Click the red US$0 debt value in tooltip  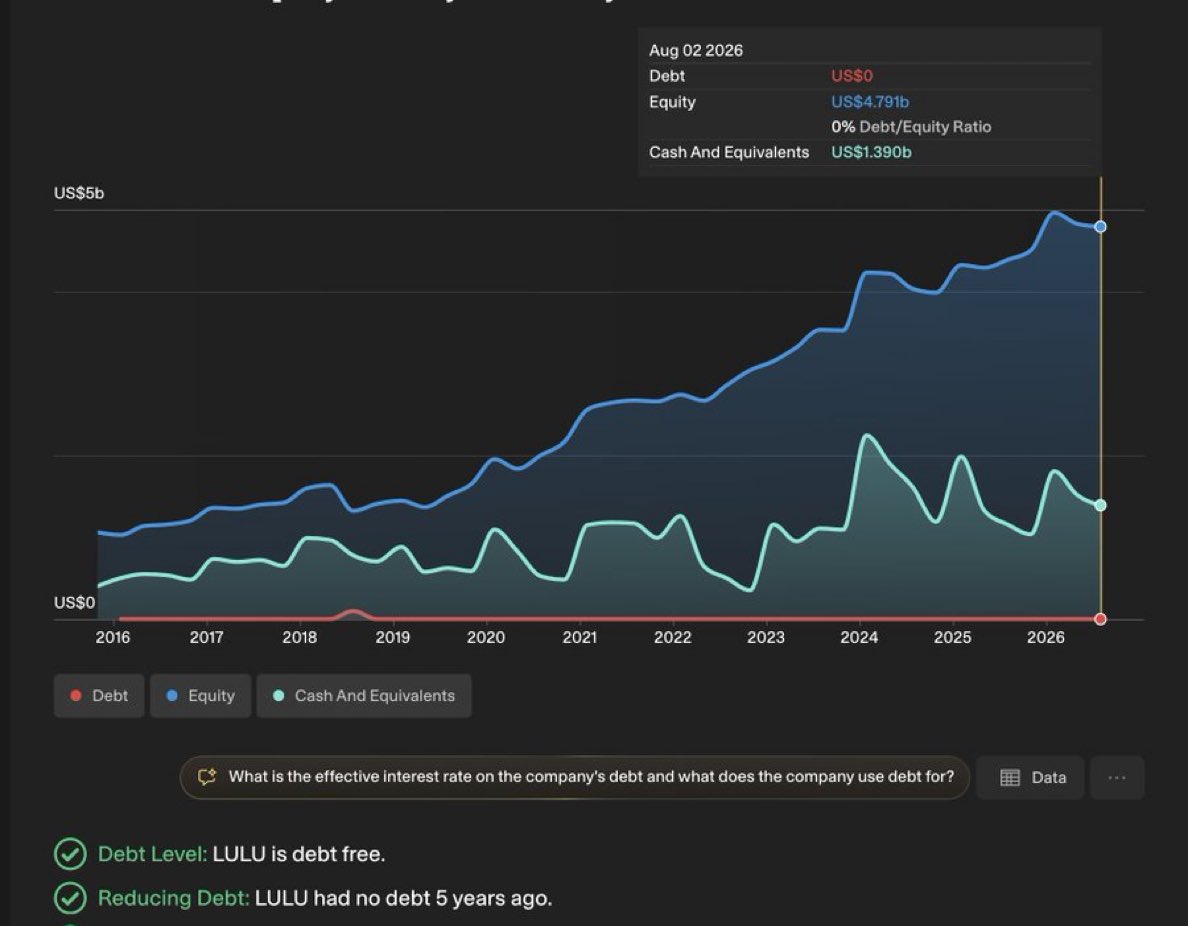point(852,76)
